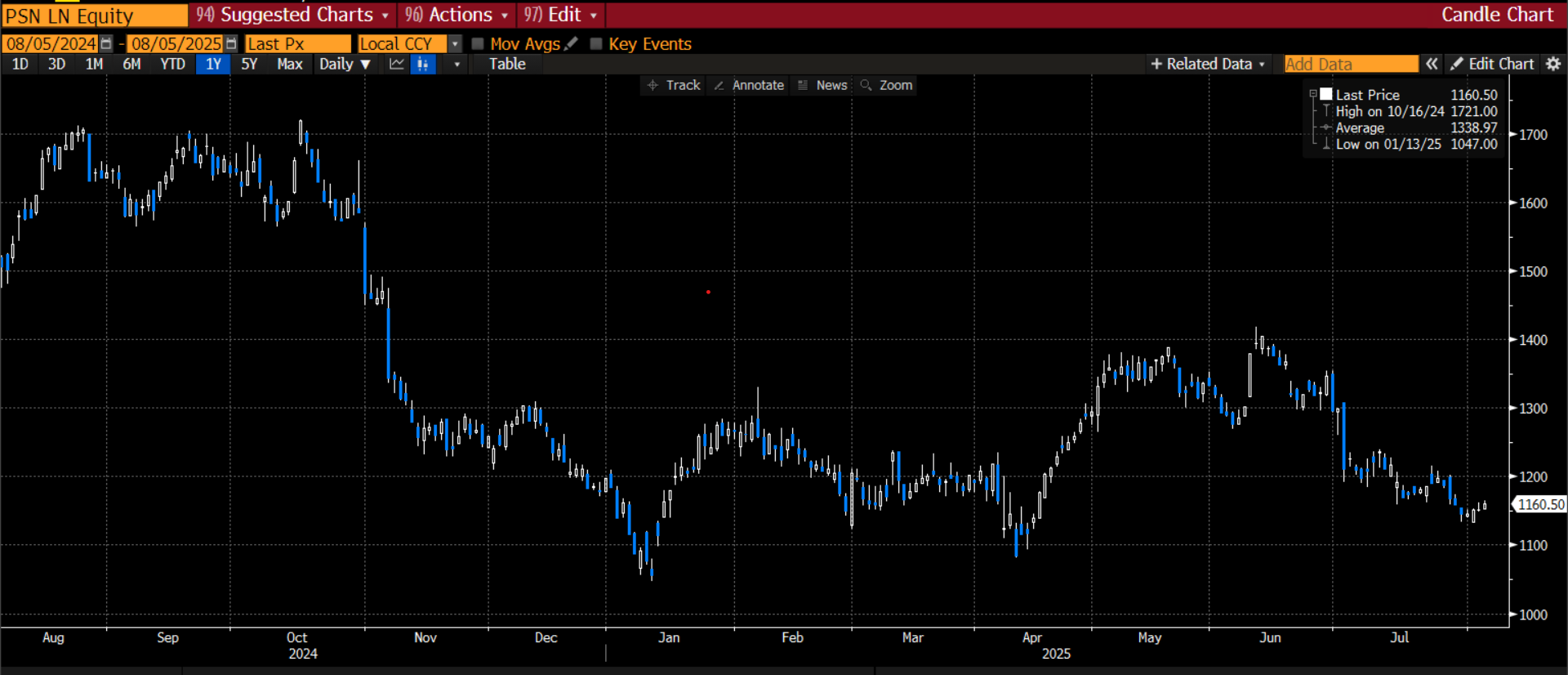Select the 6M time range
This screenshot has width=1568, height=675.
pyautogui.click(x=131, y=64)
